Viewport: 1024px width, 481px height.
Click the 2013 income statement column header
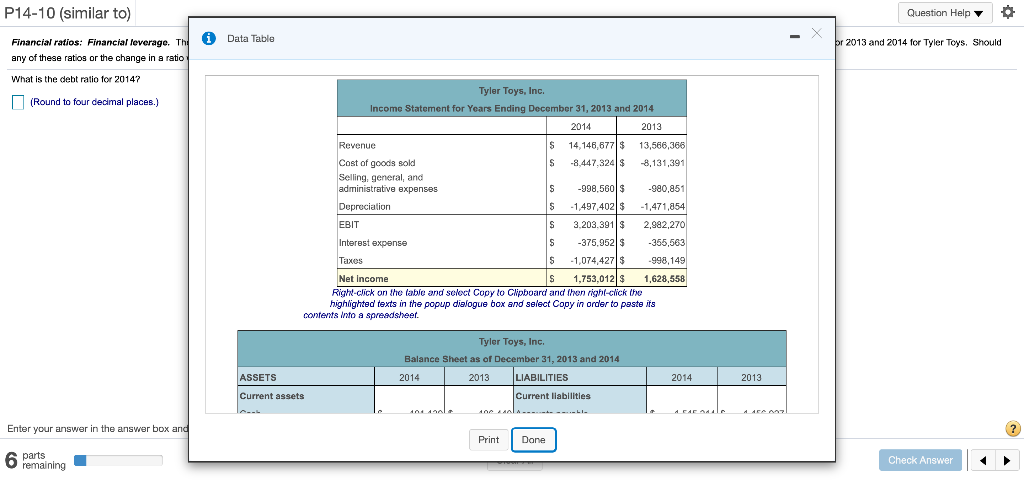[651, 127]
